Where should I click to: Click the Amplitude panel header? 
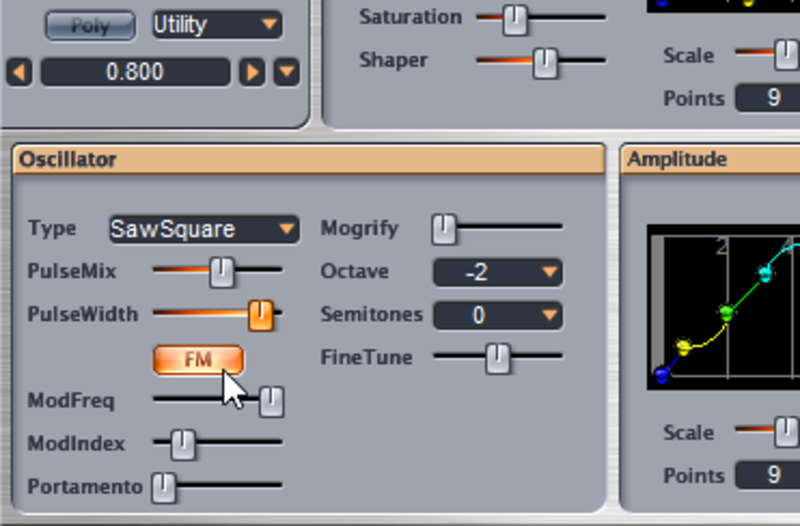click(x=711, y=159)
